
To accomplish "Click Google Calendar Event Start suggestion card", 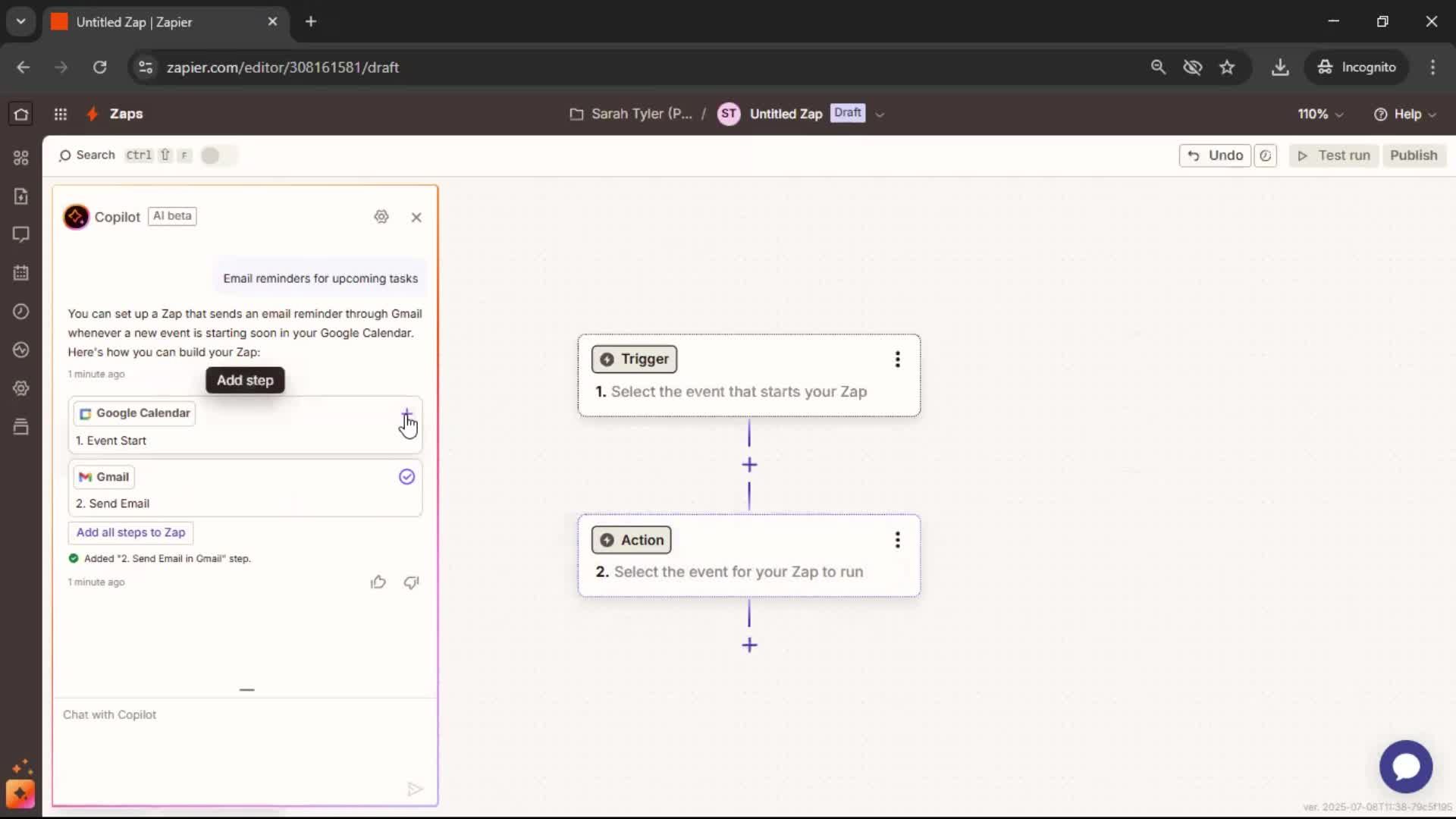I will click(x=245, y=425).
